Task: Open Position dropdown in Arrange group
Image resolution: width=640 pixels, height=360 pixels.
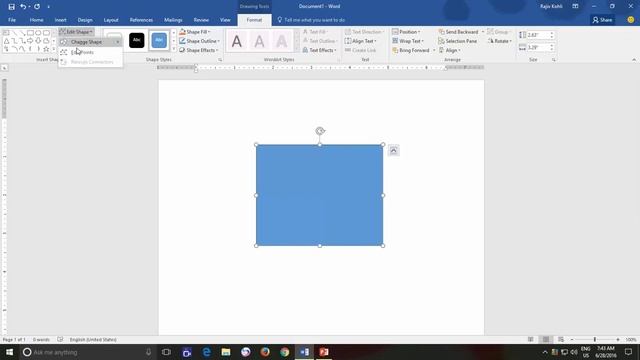Action: pos(406,32)
